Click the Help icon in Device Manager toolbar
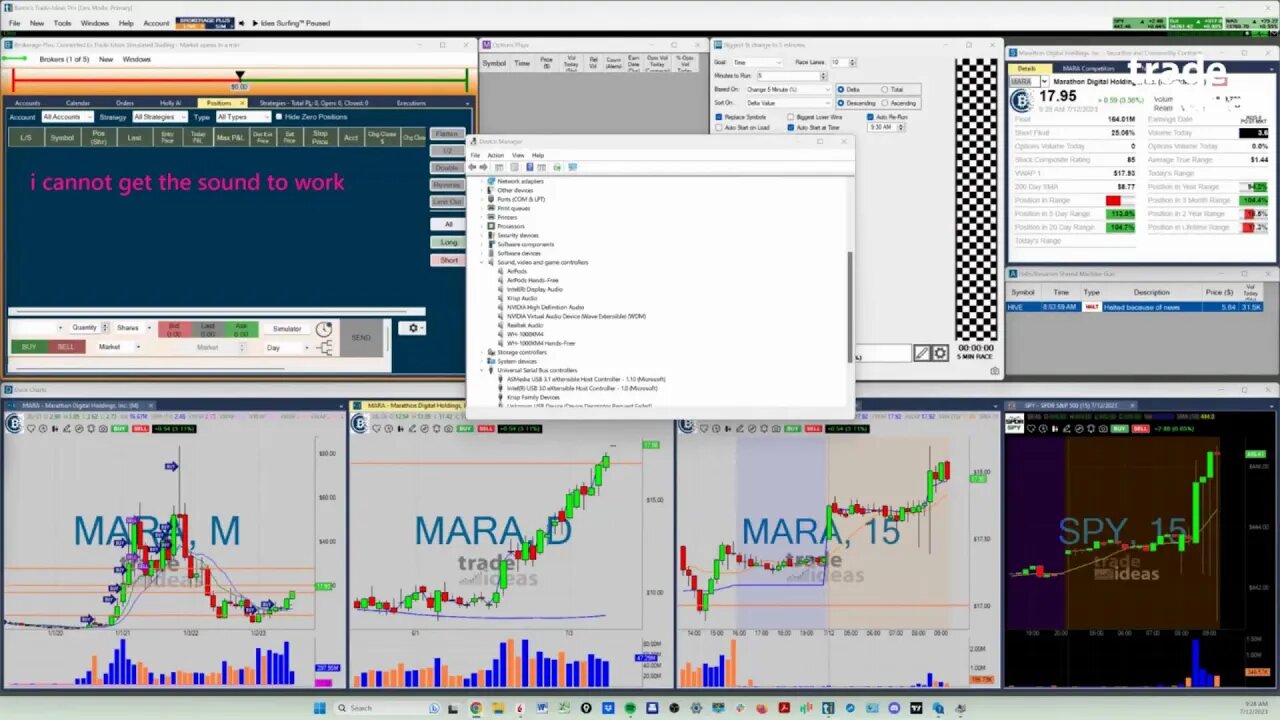 (530, 167)
